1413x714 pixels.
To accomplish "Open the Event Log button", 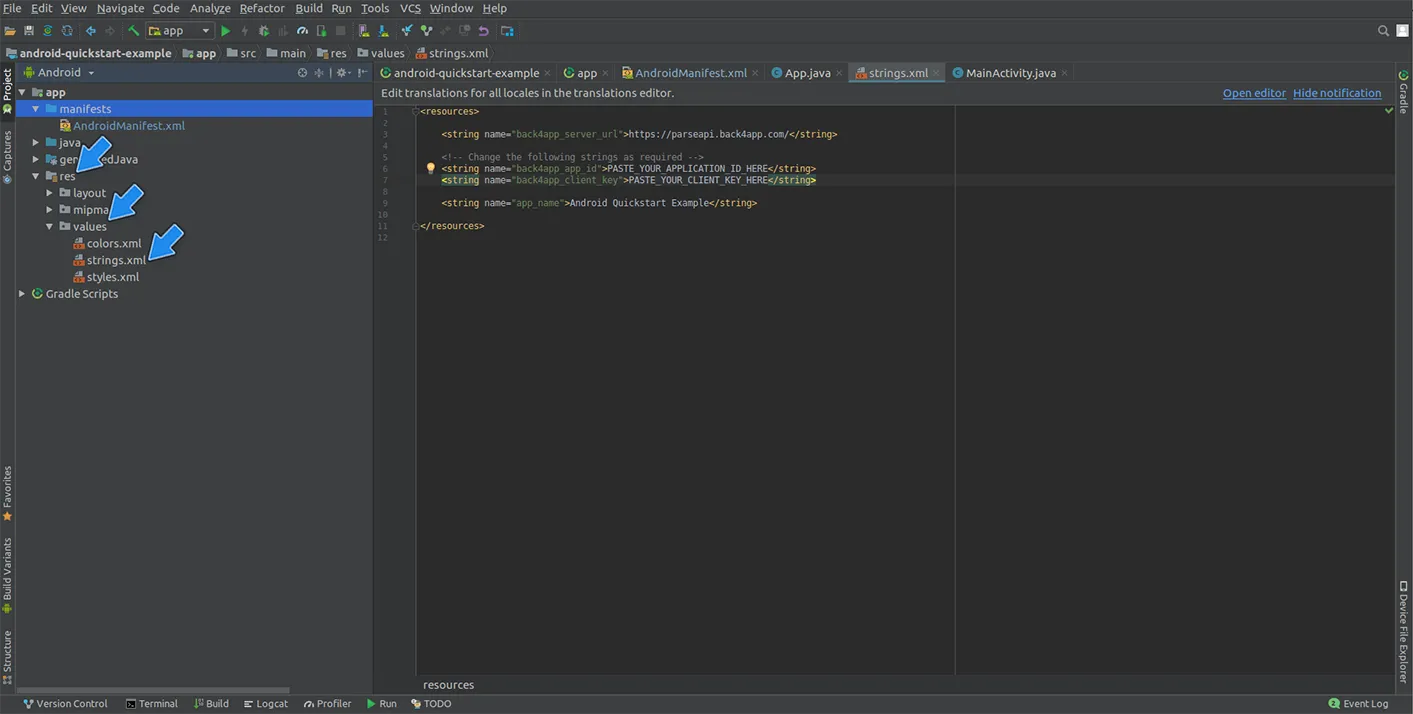I will pos(1359,704).
